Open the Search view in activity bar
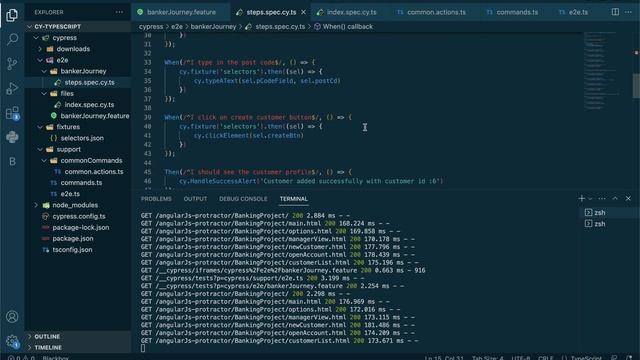640x360 pixels. [x=12, y=39]
